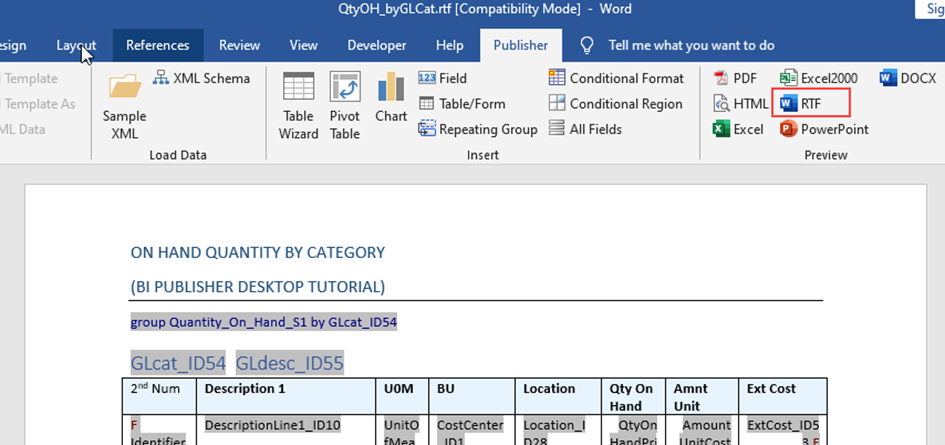The height and width of the screenshot is (445, 945).
Task: Preview template as Excel
Action: pyautogui.click(x=738, y=129)
